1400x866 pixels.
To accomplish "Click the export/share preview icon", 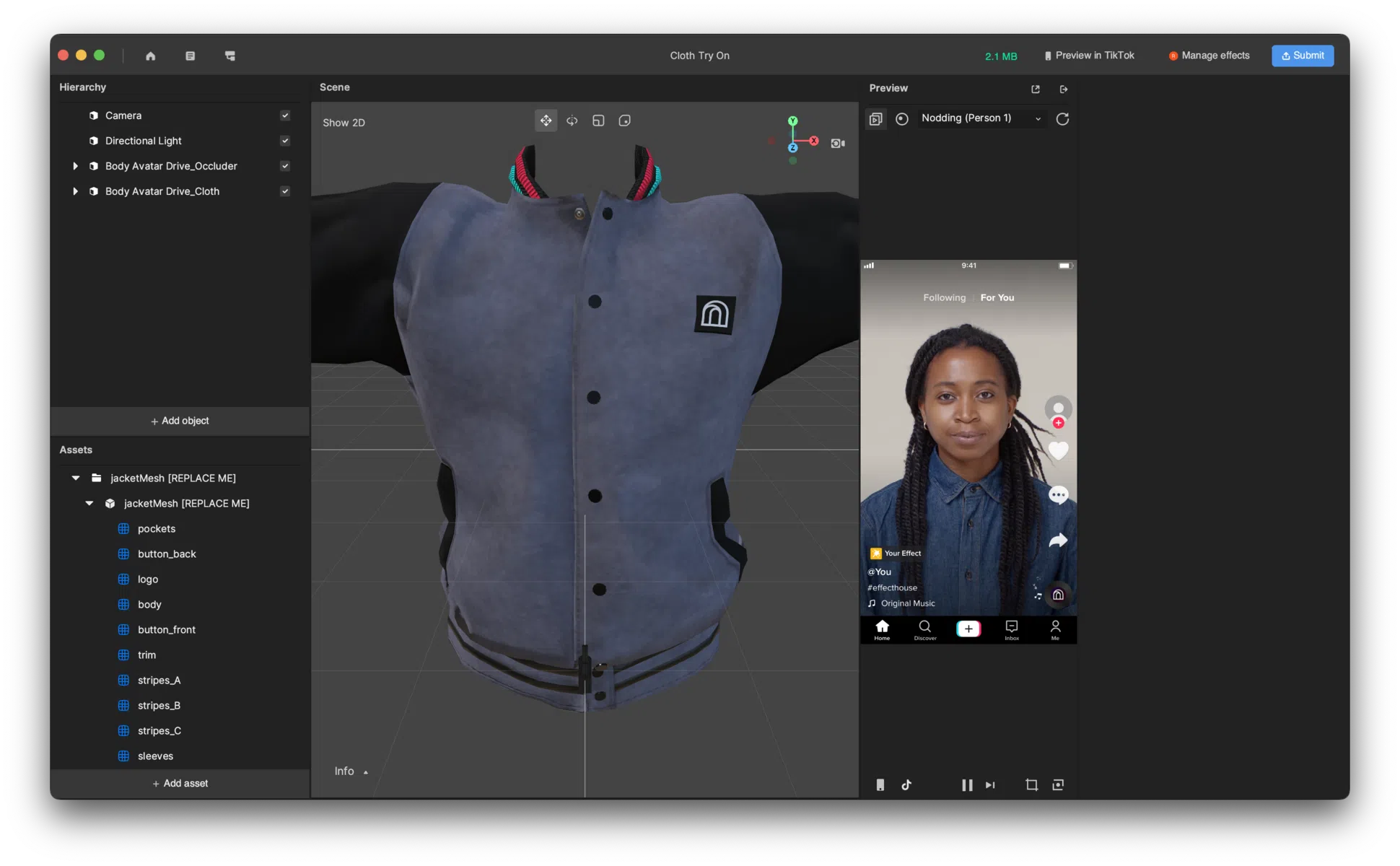I will [x=1036, y=88].
